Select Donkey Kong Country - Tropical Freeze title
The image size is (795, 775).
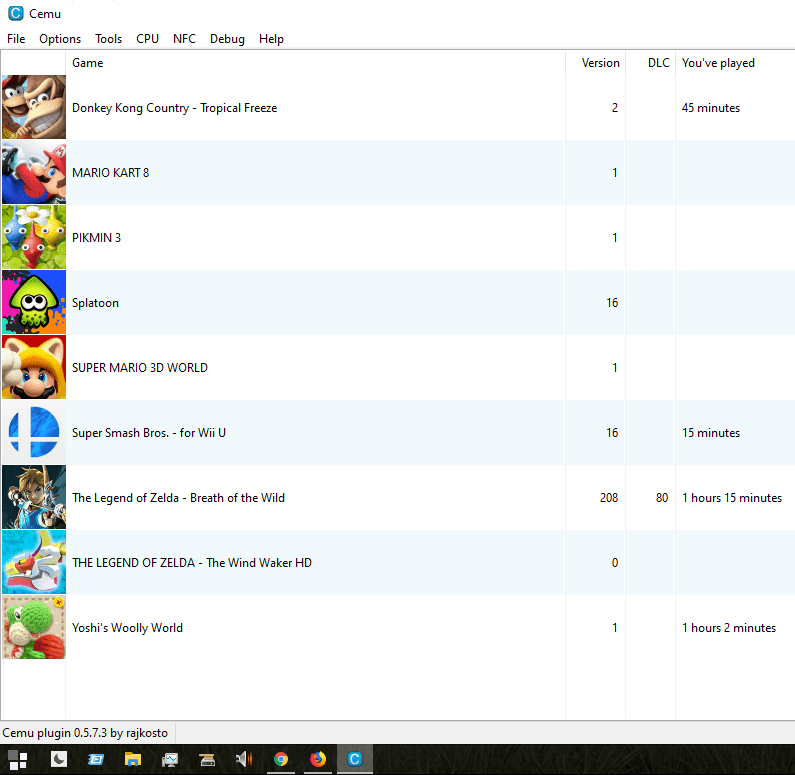[174, 108]
